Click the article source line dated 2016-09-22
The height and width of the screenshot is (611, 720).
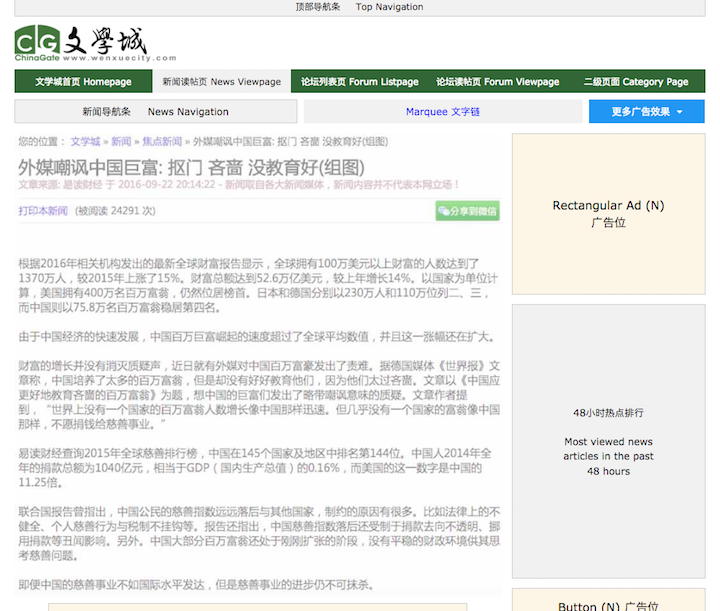238,185
